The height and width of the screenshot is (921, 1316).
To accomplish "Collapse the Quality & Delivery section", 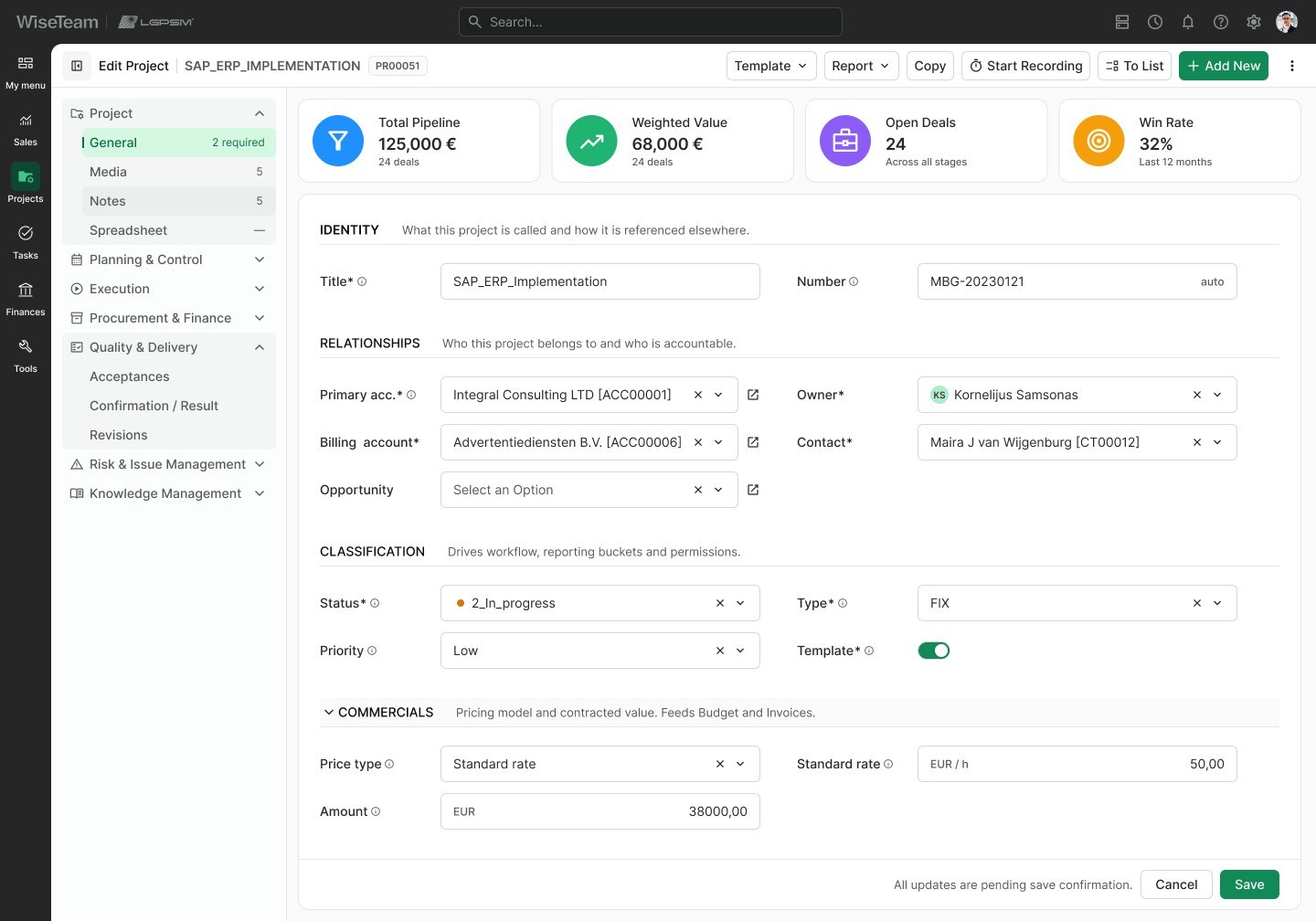I will 169,347.
